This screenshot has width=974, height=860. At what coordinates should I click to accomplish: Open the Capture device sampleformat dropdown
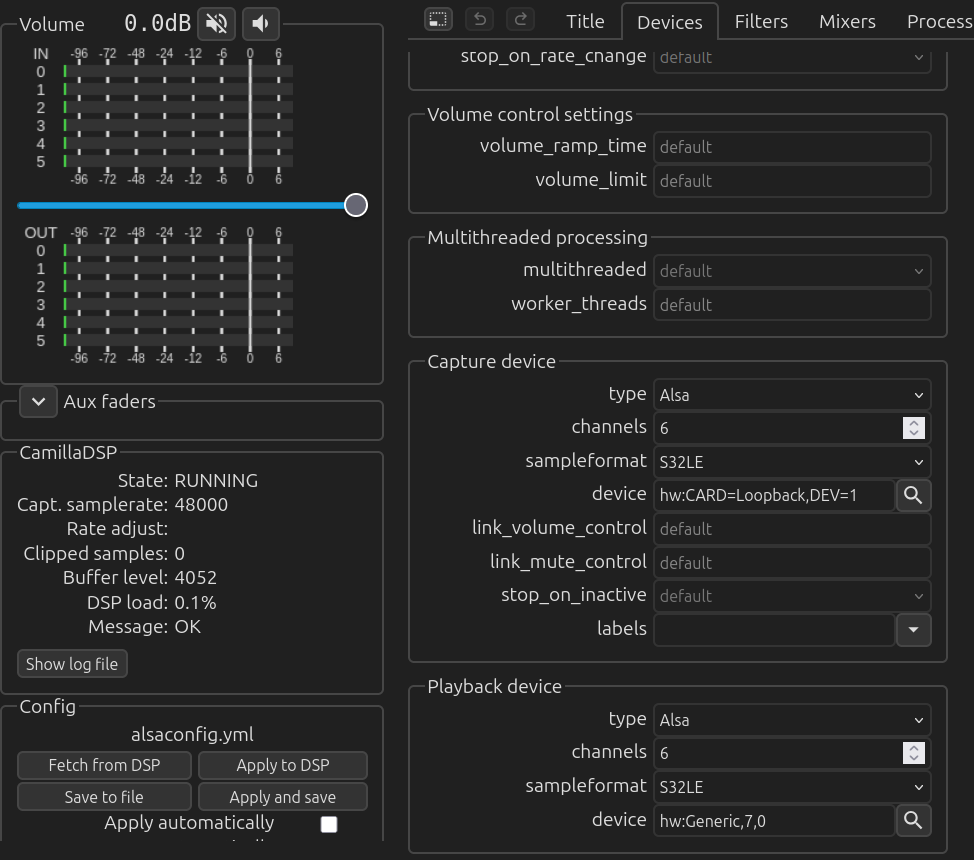point(792,462)
